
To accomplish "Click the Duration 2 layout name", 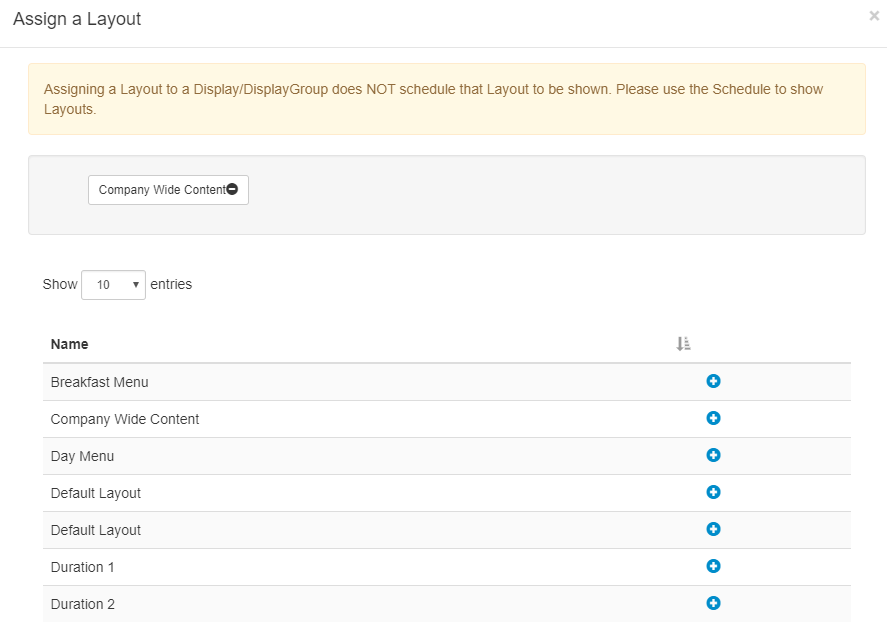I will coord(82,604).
